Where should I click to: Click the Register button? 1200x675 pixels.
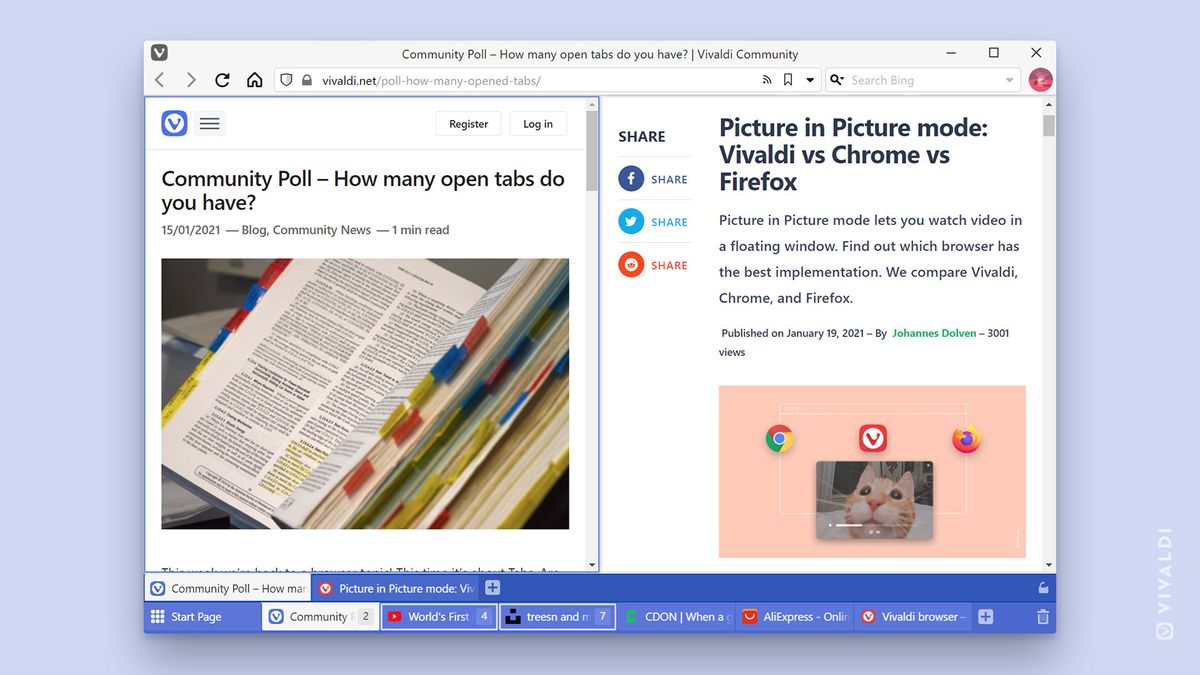click(x=468, y=124)
